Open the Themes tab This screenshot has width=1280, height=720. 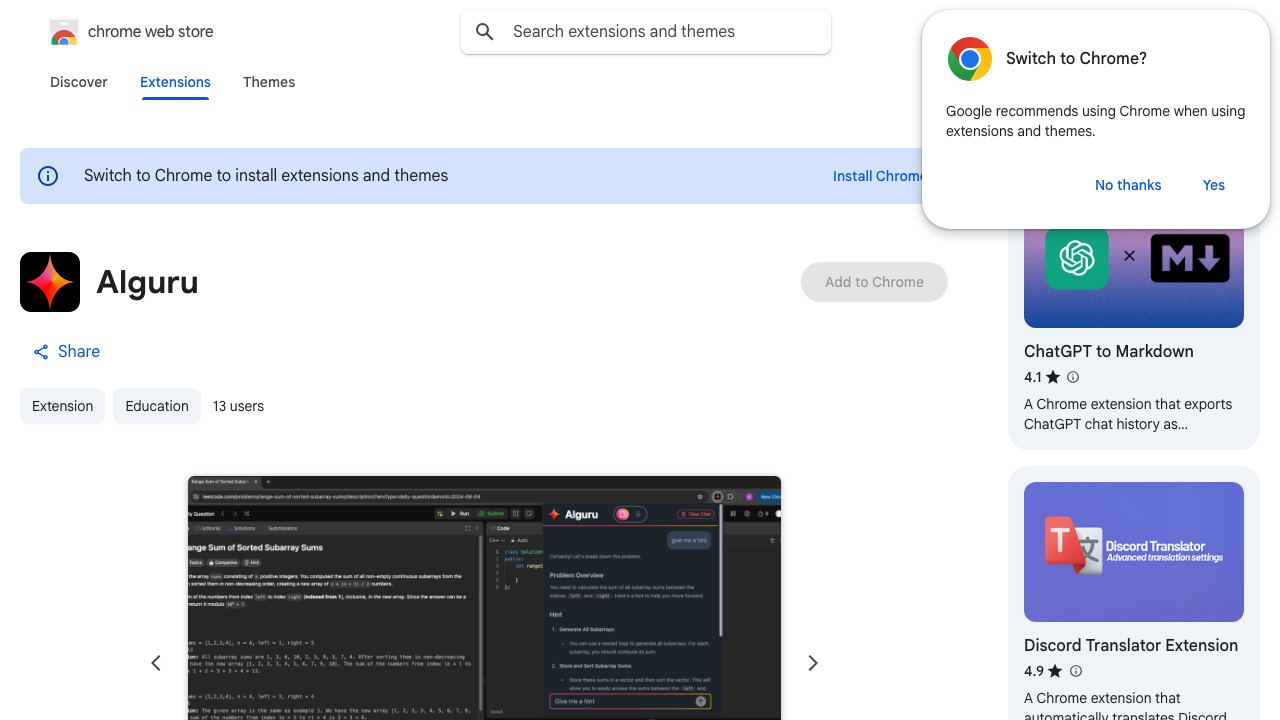click(269, 82)
